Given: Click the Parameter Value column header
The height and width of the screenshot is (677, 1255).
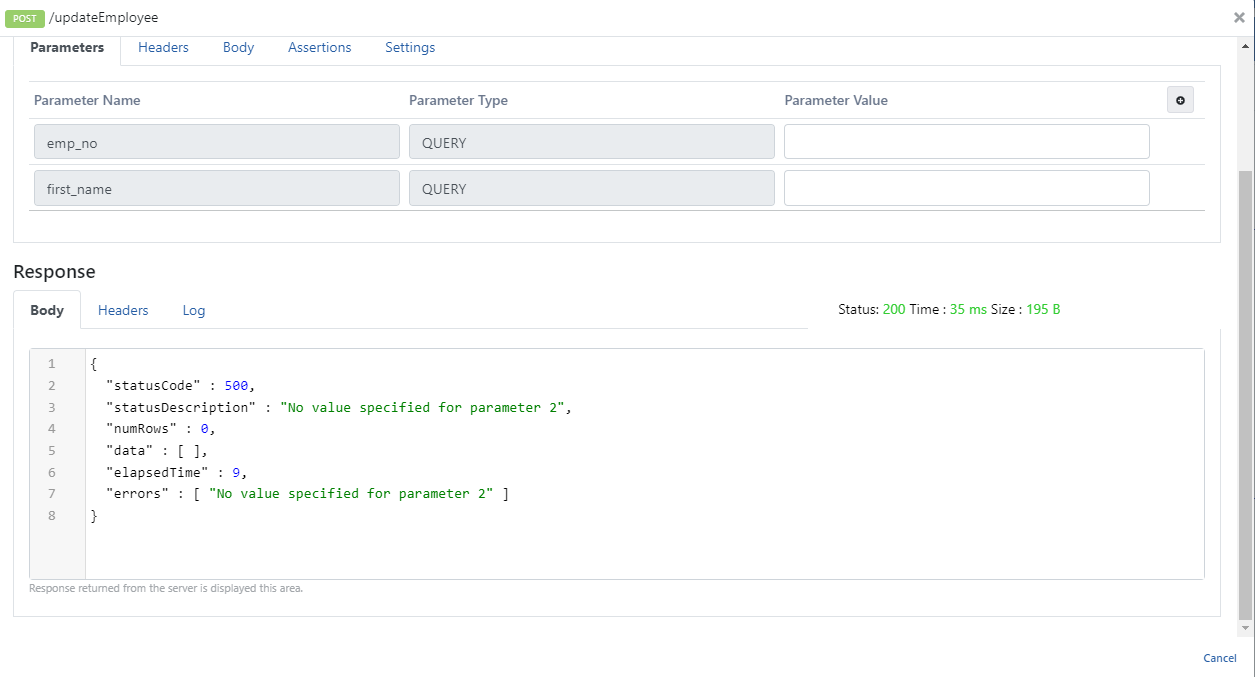Looking at the screenshot, I should pyautogui.click(x=836, y=100).
